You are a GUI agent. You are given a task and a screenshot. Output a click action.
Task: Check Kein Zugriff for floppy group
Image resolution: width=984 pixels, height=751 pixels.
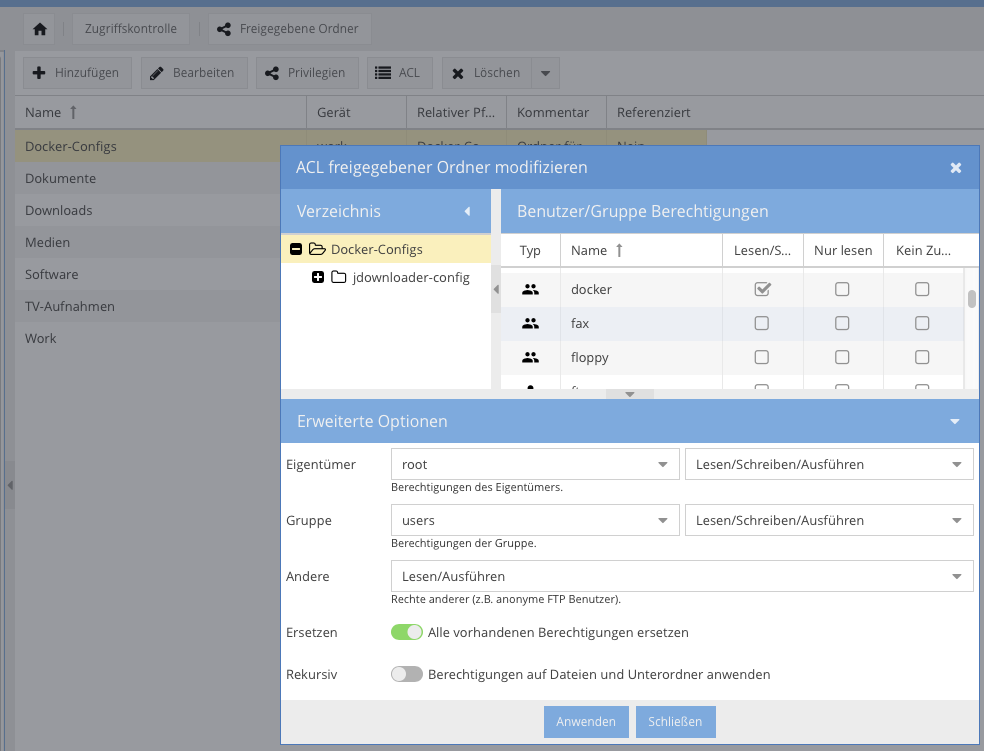[x=922, y=357]
